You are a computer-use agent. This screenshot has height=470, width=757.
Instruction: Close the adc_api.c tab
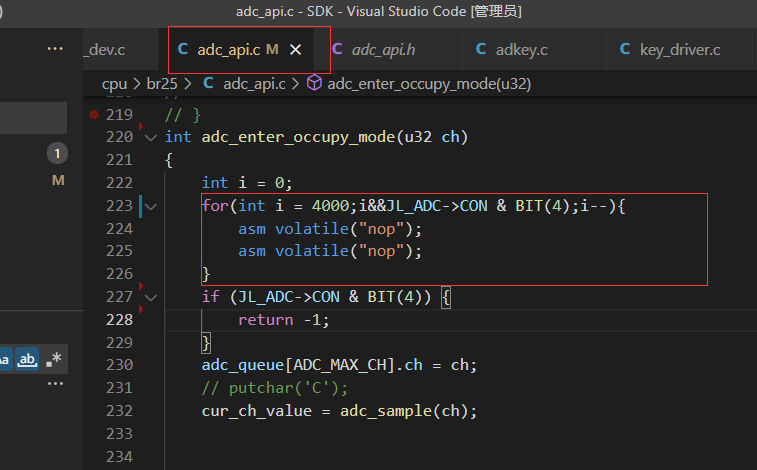click(295, 49)
